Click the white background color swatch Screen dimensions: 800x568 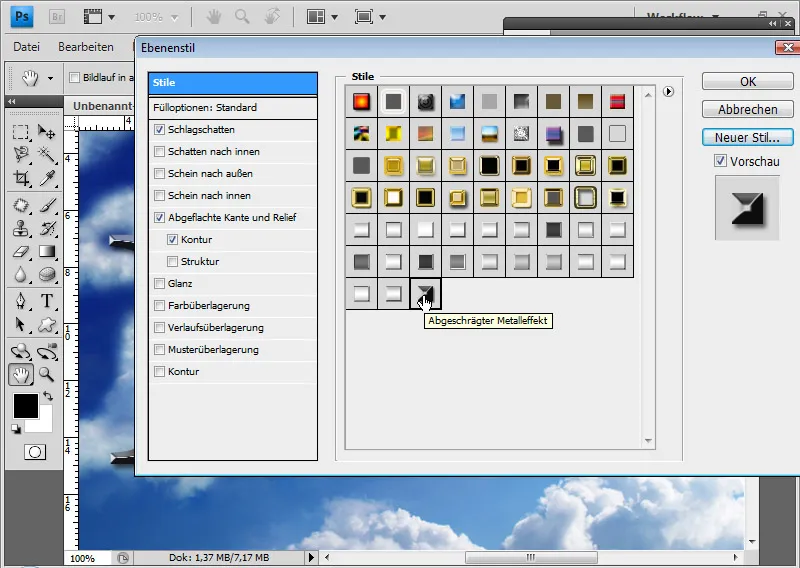click(45, 425)
